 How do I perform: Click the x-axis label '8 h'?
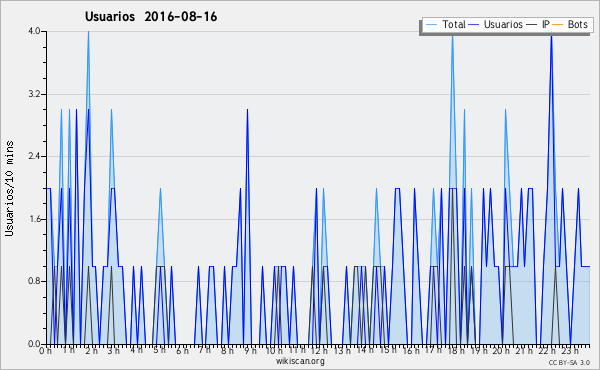point(227,351)
